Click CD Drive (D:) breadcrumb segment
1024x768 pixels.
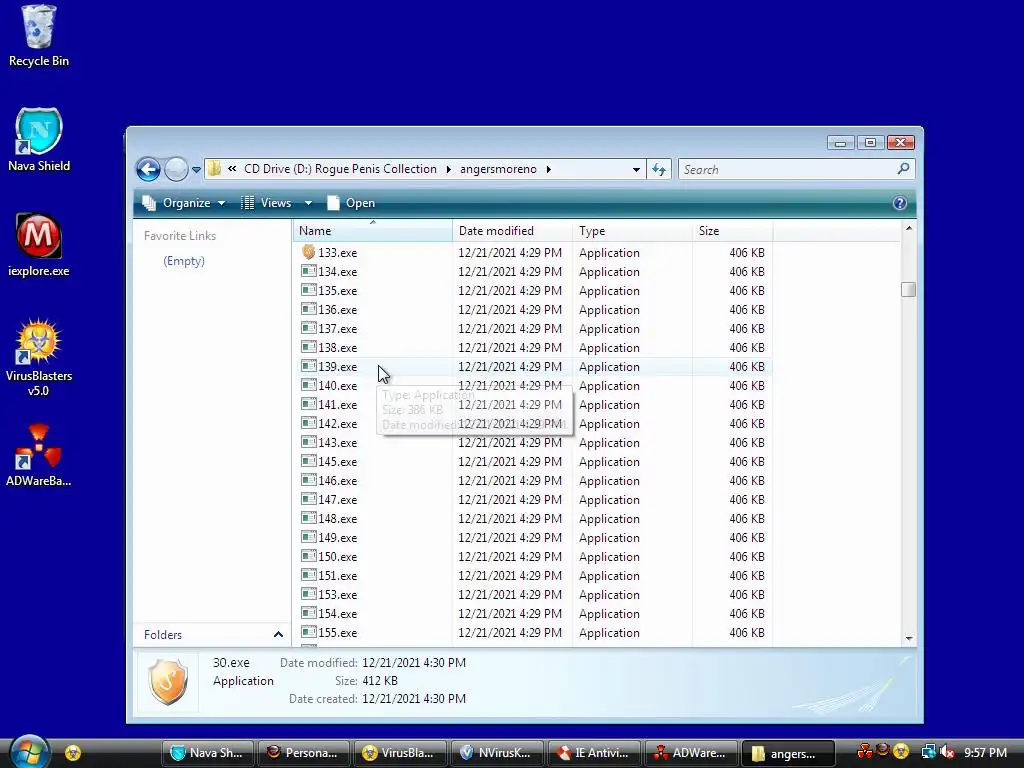click(x=340, y=169)
